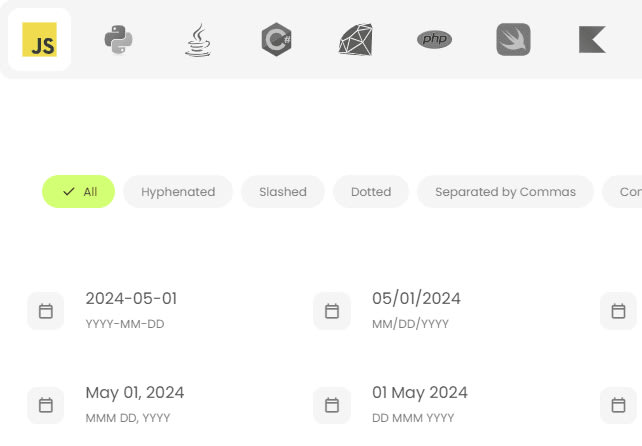The width and height of the screenshot is (642, 446).
Task: Choose the Java coffee cup icon
Action: coord(197,40)
